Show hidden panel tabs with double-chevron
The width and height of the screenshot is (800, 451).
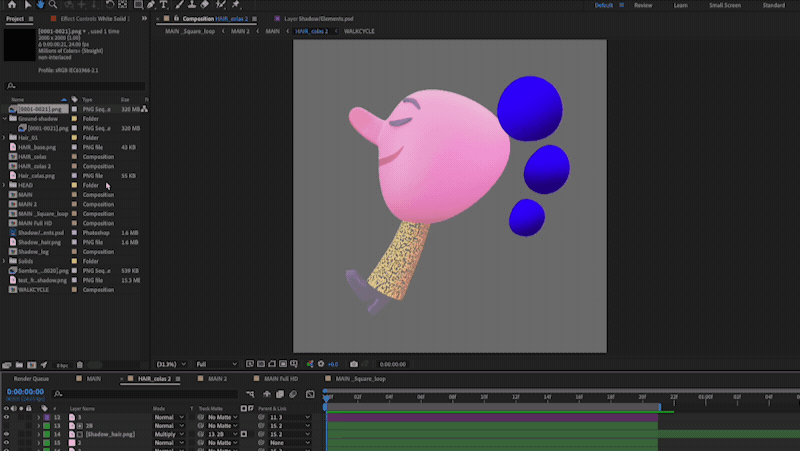pos(144,18)
